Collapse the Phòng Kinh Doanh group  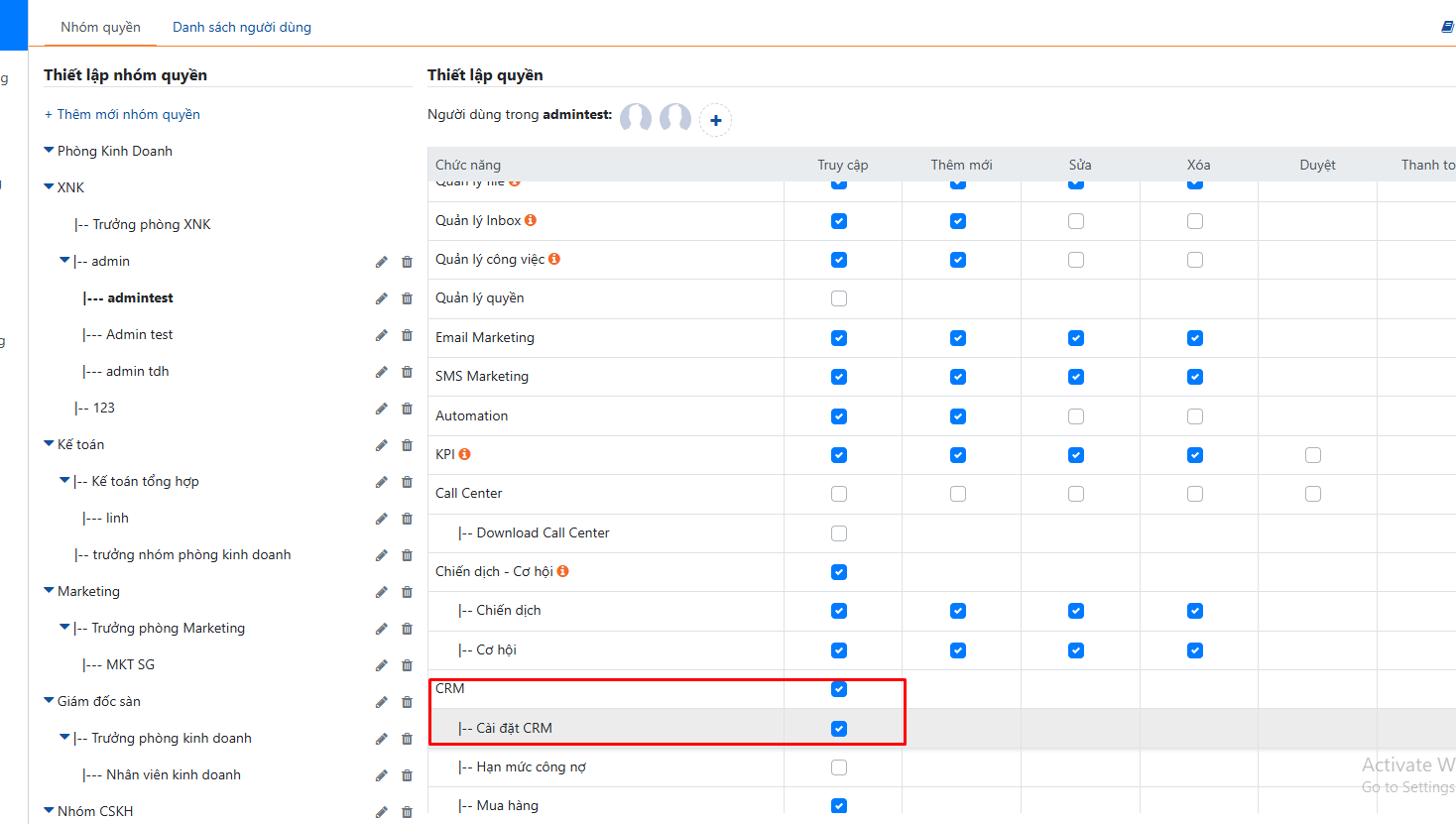click(50, 150)
